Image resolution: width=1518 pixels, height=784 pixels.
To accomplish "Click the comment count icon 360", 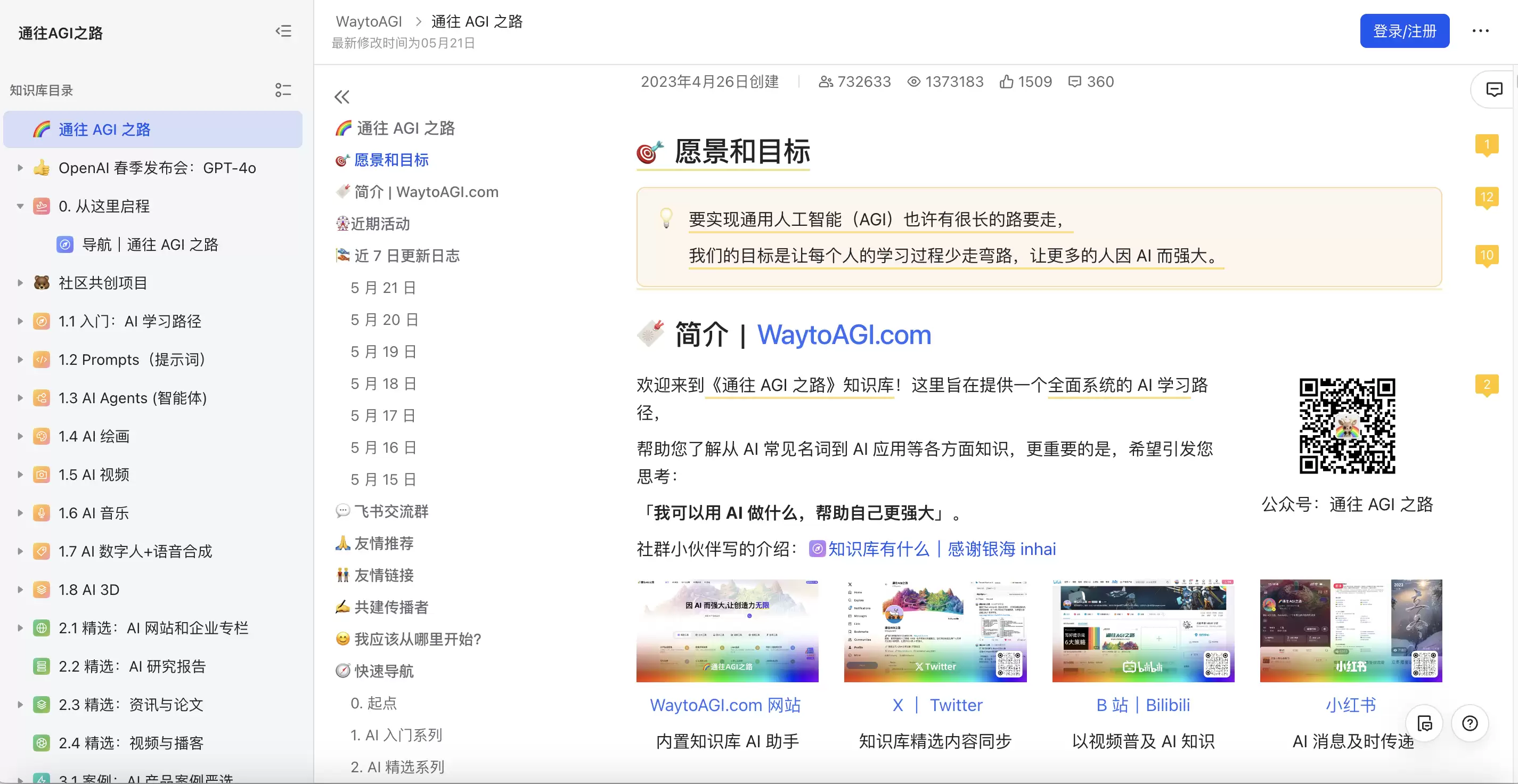I will tap(1075, 82).
